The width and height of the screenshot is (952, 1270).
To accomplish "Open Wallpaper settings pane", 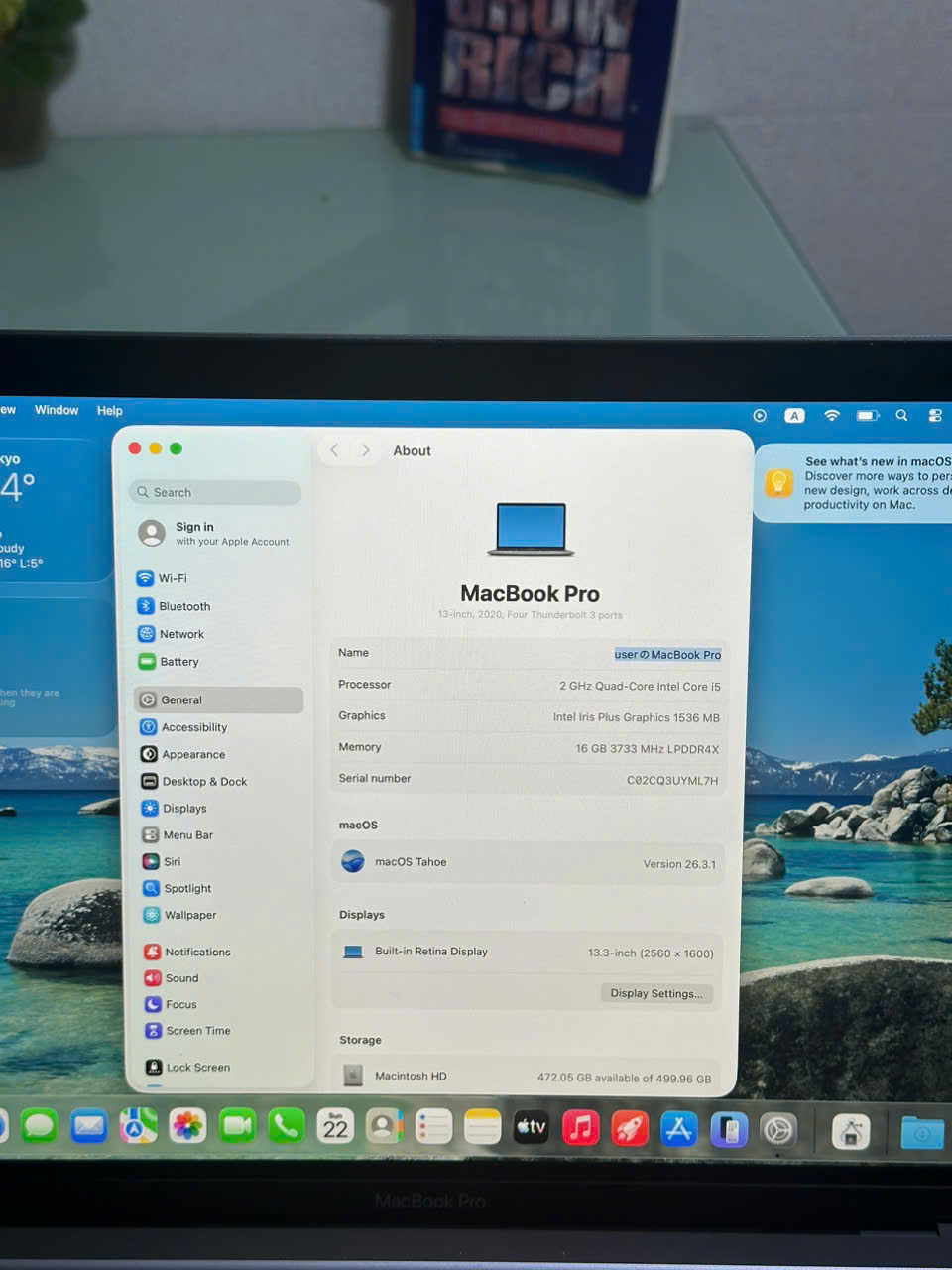I will tap(189, 916).
